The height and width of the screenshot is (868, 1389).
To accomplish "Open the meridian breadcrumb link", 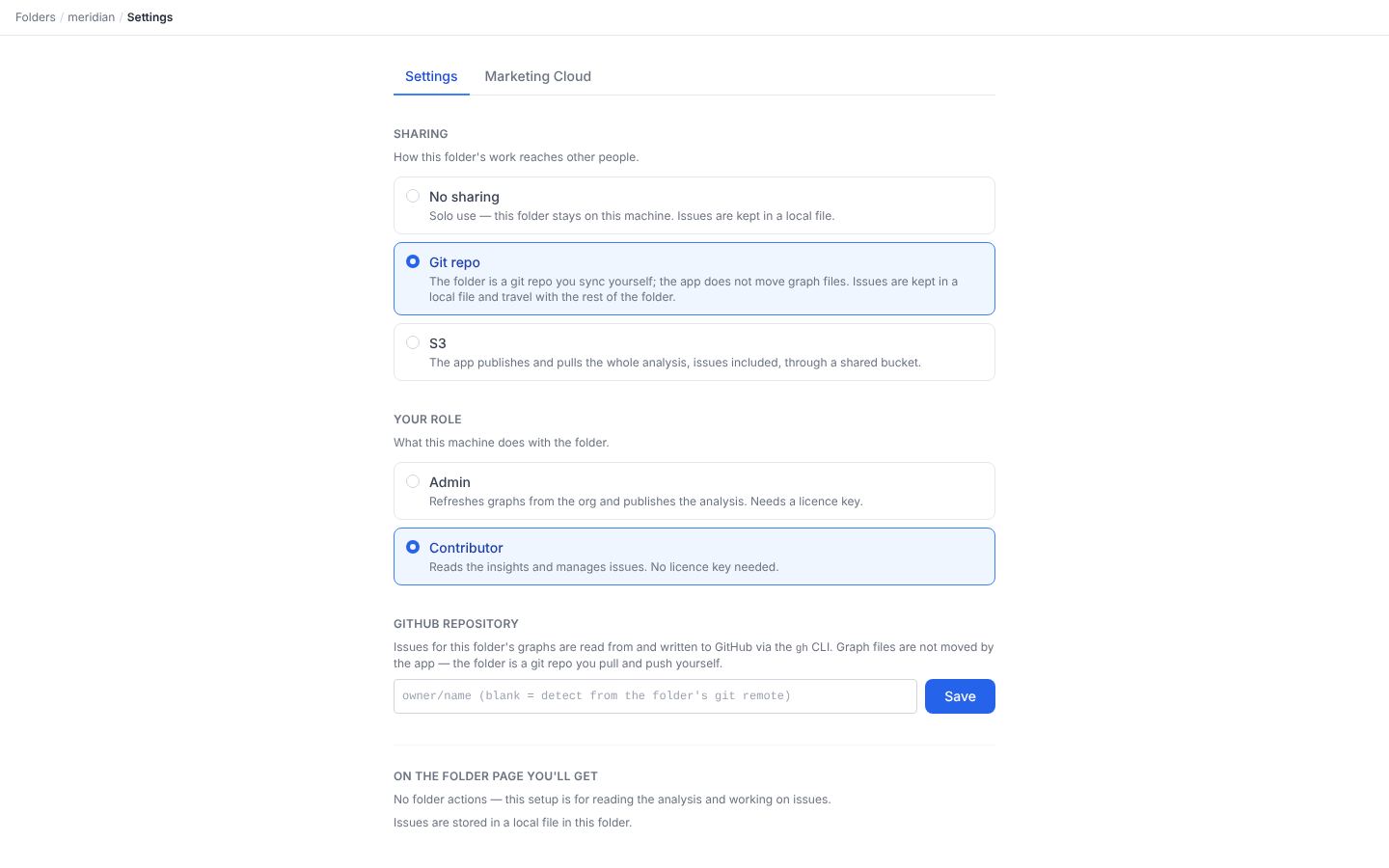I will coord(91,17).
